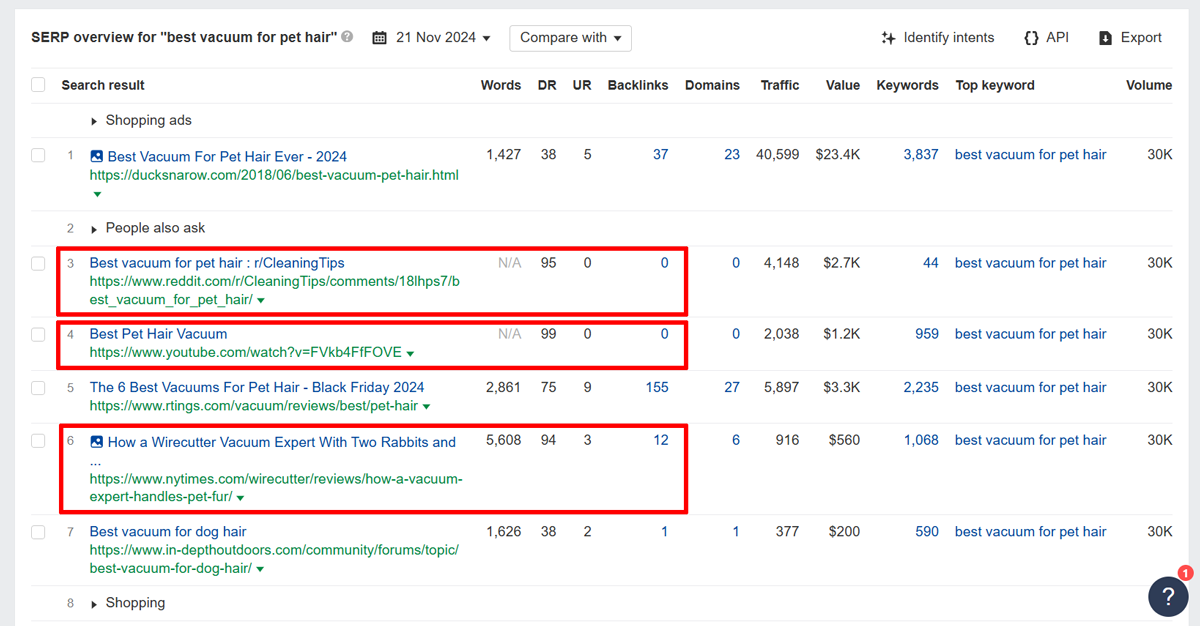Click the Export button label
The width and height of the screenshot is (1200, 626).
pos(1141,38)
